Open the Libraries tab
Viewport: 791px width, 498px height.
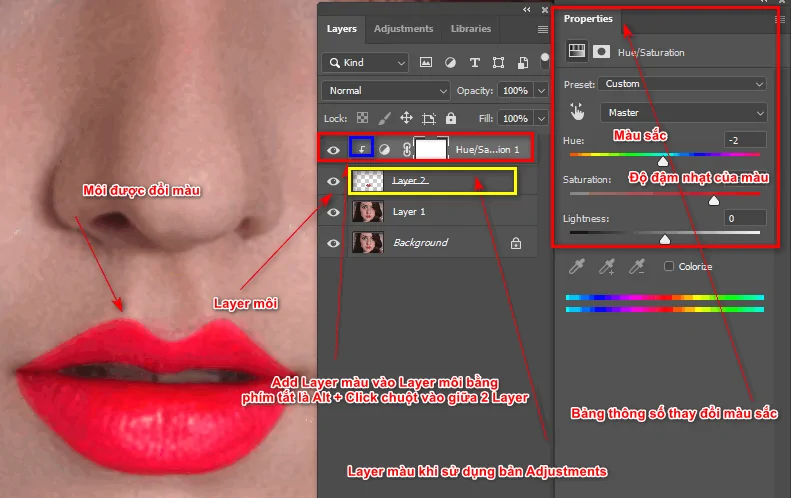click(x=471, y=29)
